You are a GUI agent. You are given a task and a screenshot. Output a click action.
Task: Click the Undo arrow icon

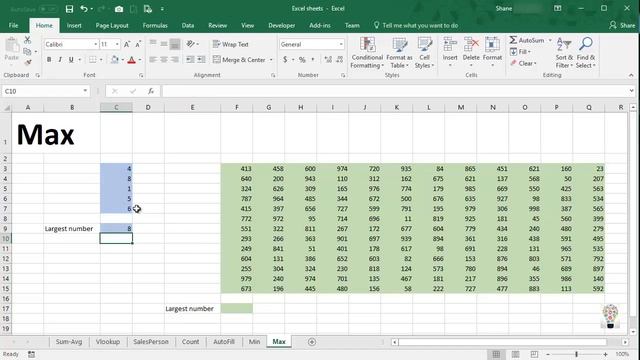pos(84,9)
